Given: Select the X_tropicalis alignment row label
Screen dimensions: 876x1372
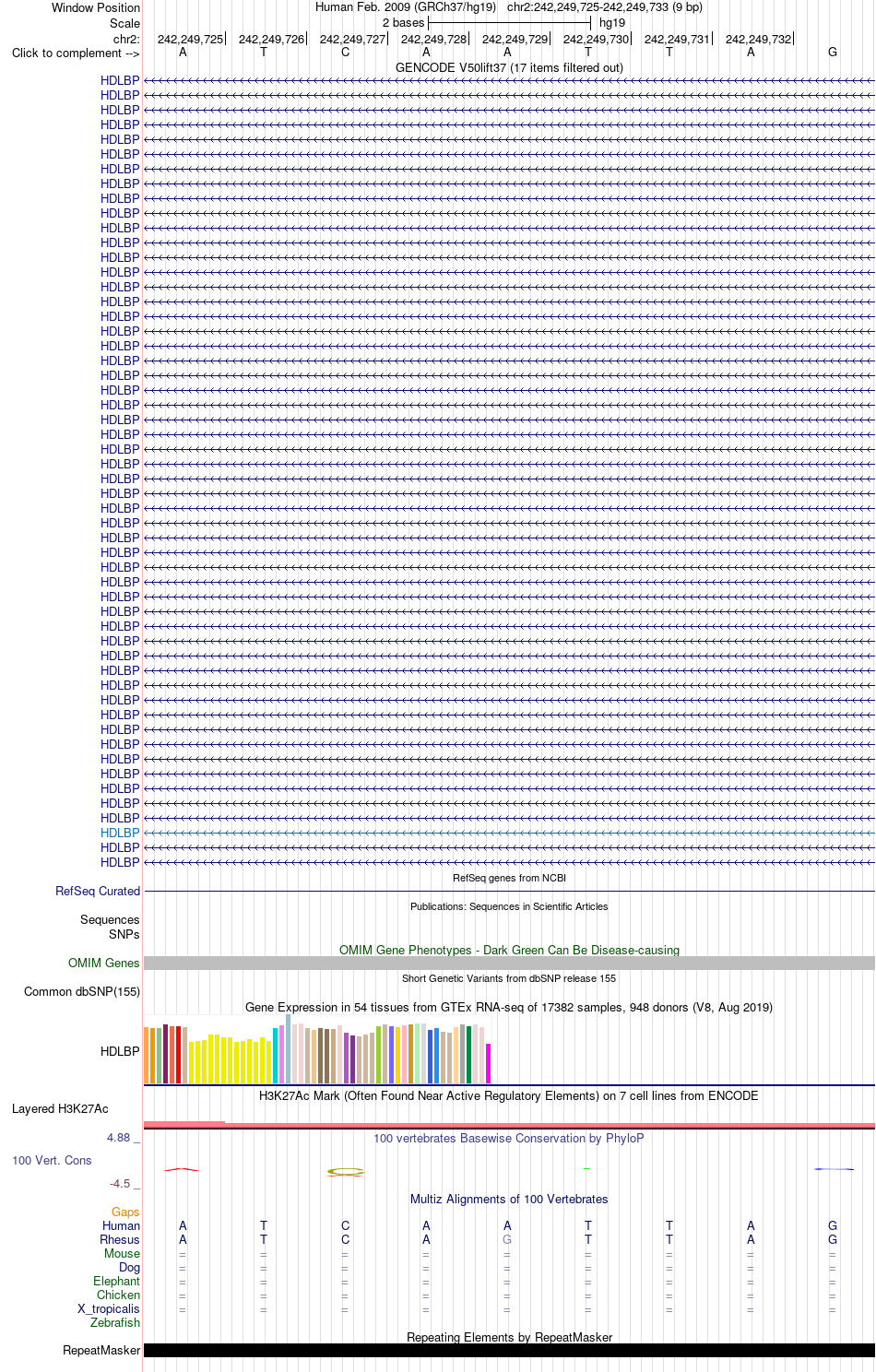Looking at the screenshot, I should coord(109,1308).
